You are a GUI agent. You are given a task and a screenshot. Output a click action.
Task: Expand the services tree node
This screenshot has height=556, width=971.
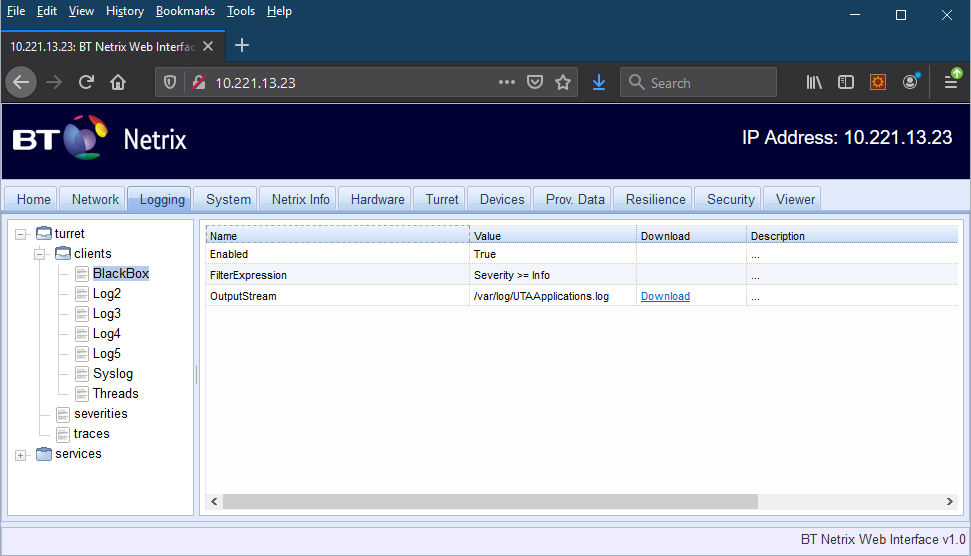[x=20, y=455]
